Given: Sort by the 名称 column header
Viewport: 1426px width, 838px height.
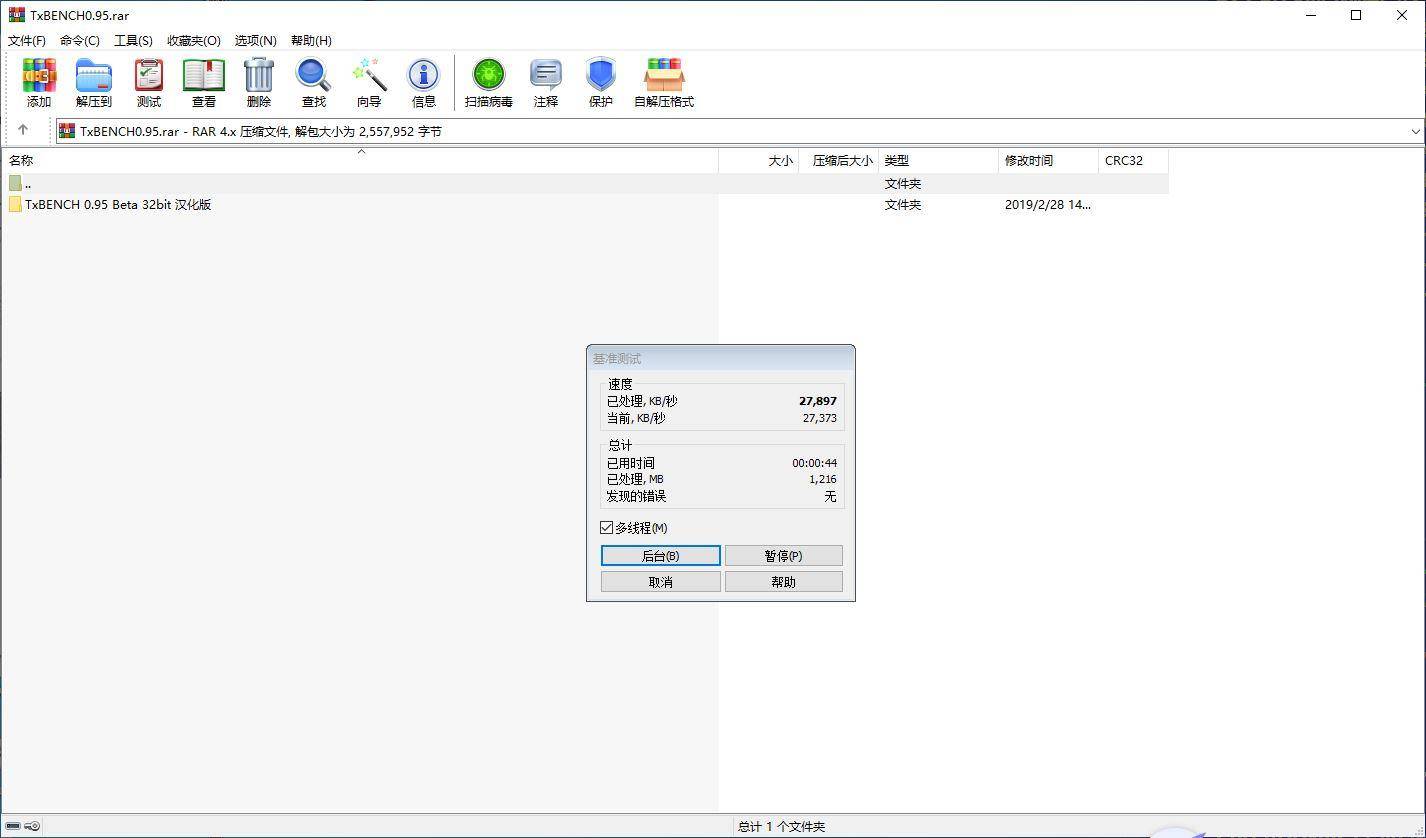Looking at the screenshot, I should tap(360, 160).
